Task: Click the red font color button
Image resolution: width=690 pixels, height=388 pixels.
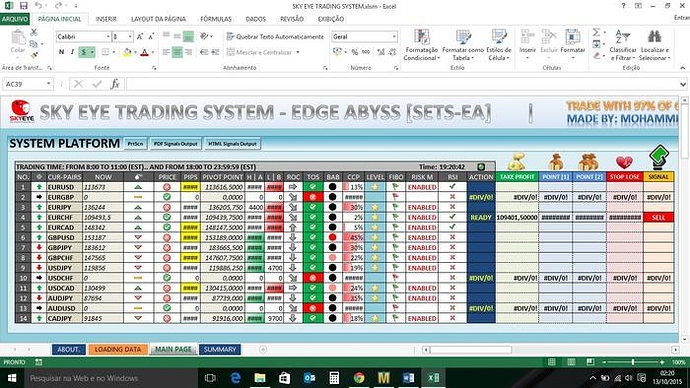Action: click(144, 52)
